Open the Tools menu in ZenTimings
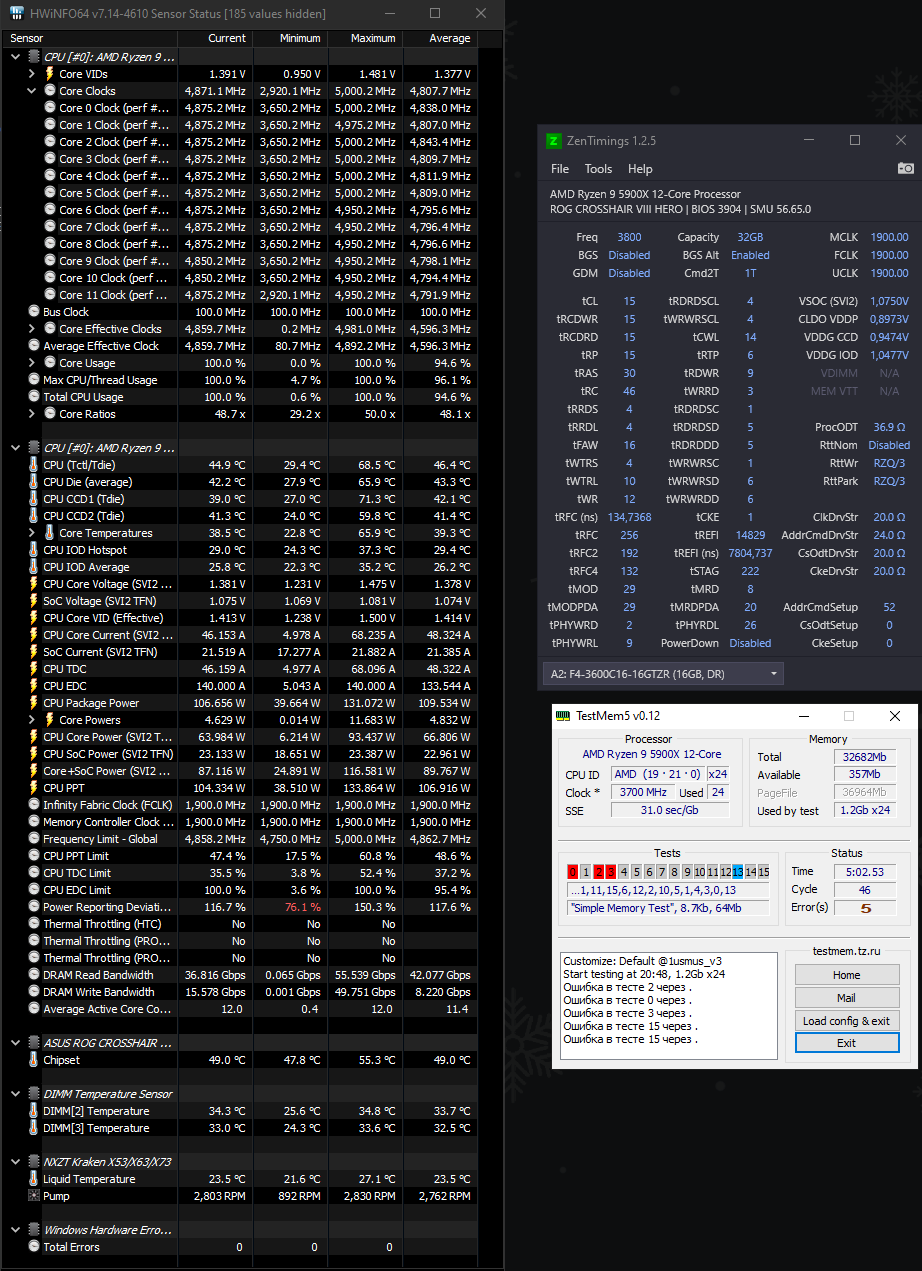 (598, 169)
